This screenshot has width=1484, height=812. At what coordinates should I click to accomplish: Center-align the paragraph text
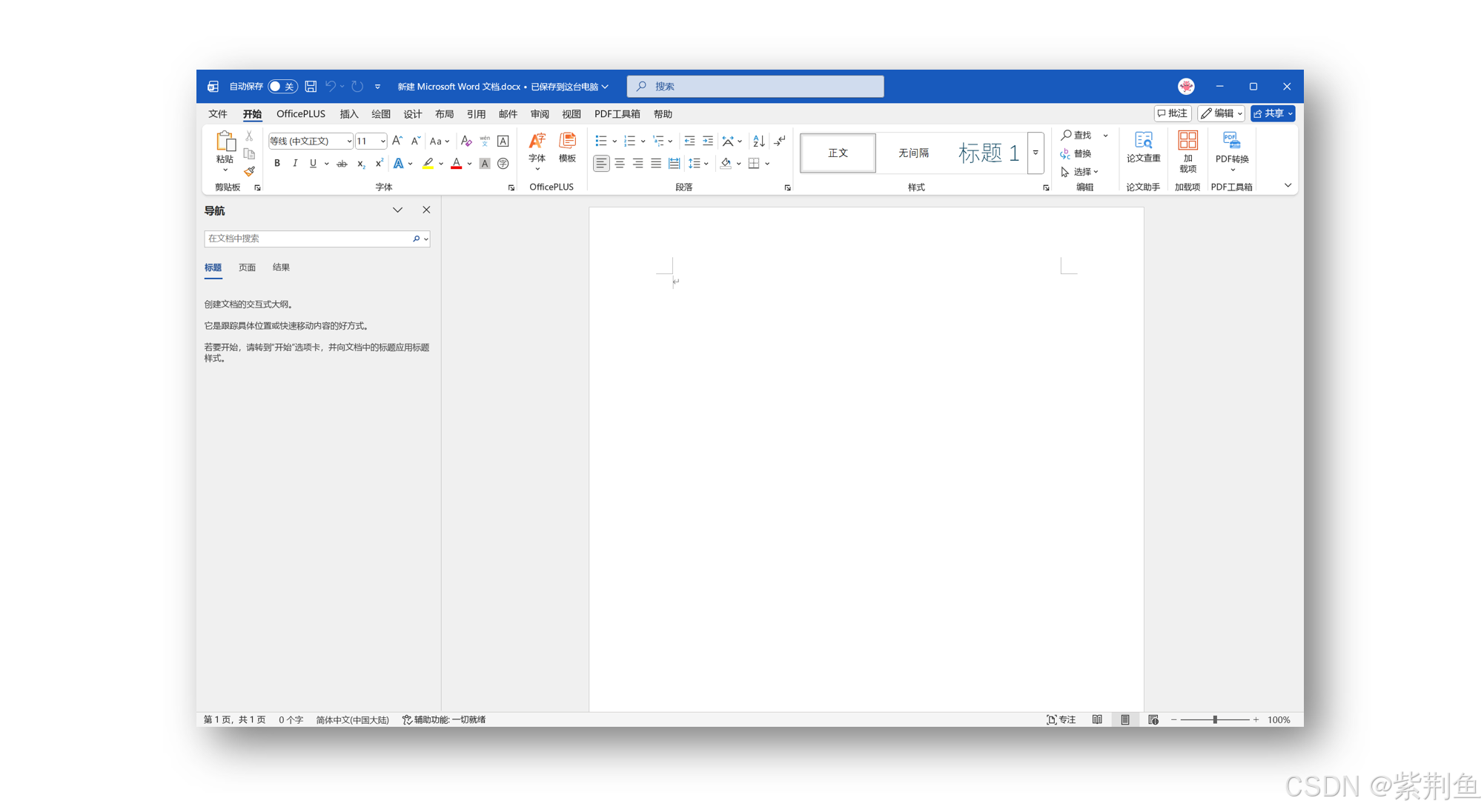pos(620,163)
